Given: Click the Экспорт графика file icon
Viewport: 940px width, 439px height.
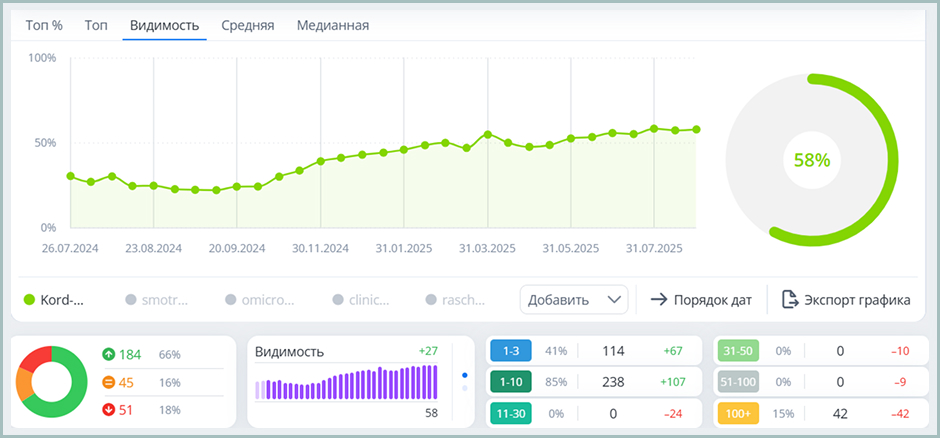Looking at the screenshot, I should click(x=790, y=299).
